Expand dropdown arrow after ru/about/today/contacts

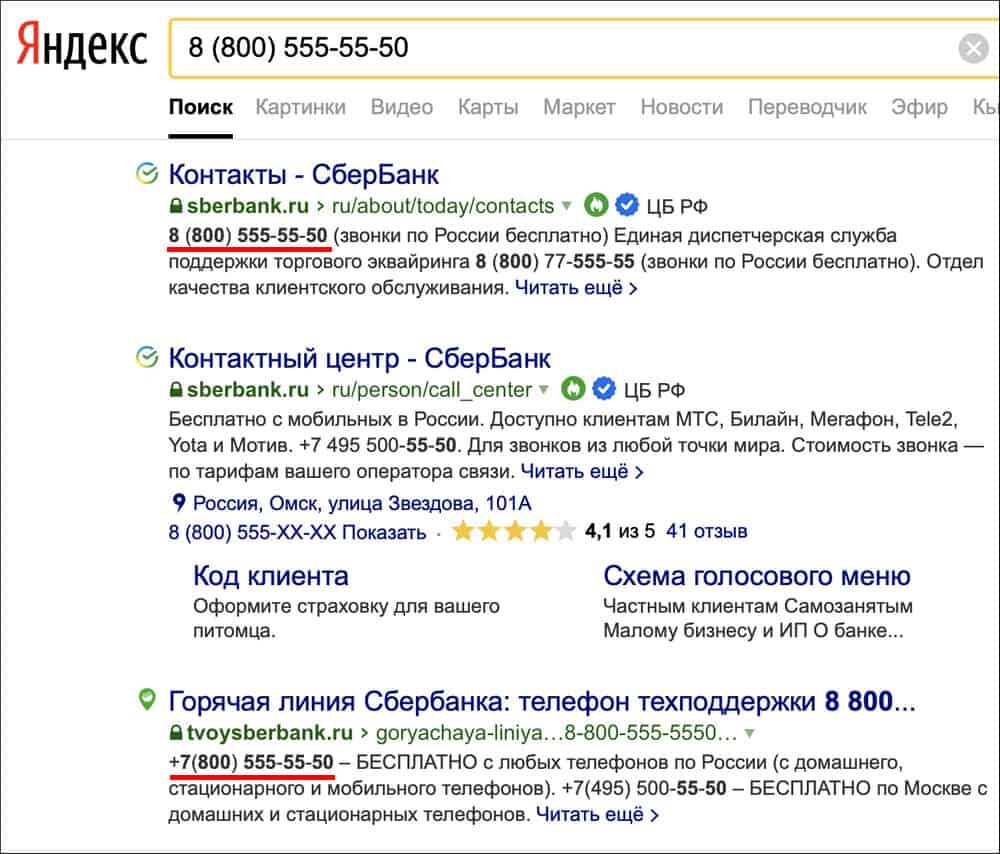tap(566, 206)
